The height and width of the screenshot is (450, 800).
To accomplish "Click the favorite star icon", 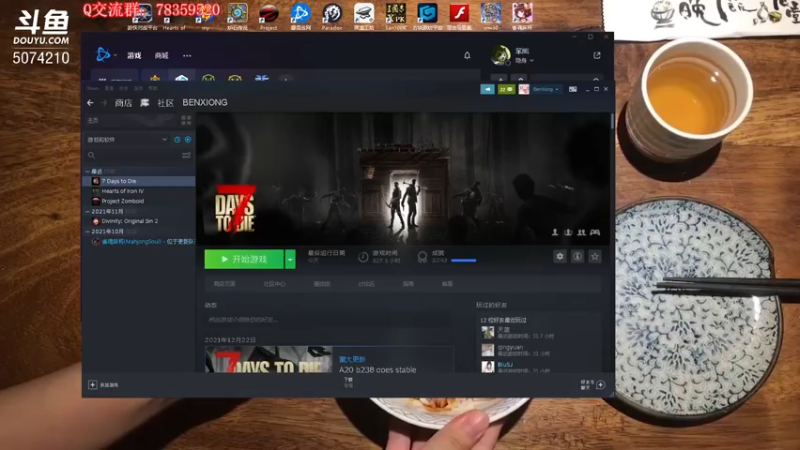I will tap(594, 257).
